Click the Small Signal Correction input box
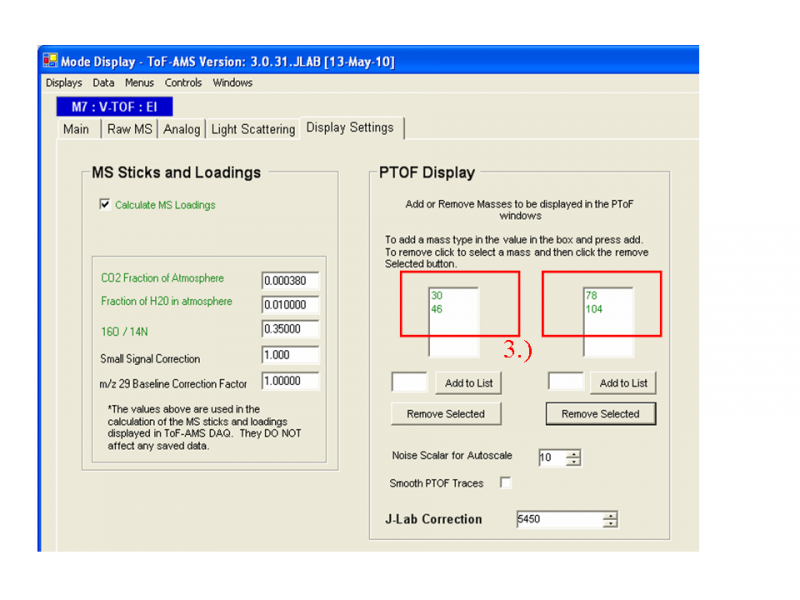The image size is (800, 600). click(290, 355)
